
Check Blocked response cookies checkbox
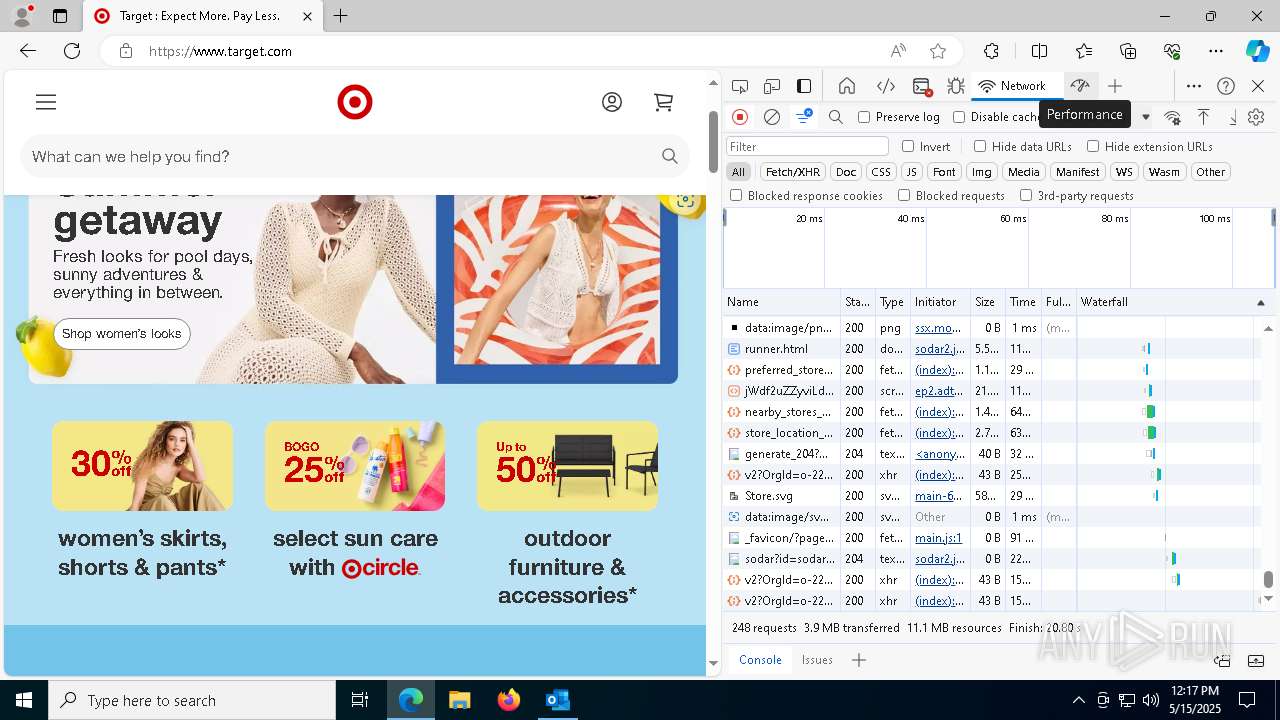[x=736, y=196]
